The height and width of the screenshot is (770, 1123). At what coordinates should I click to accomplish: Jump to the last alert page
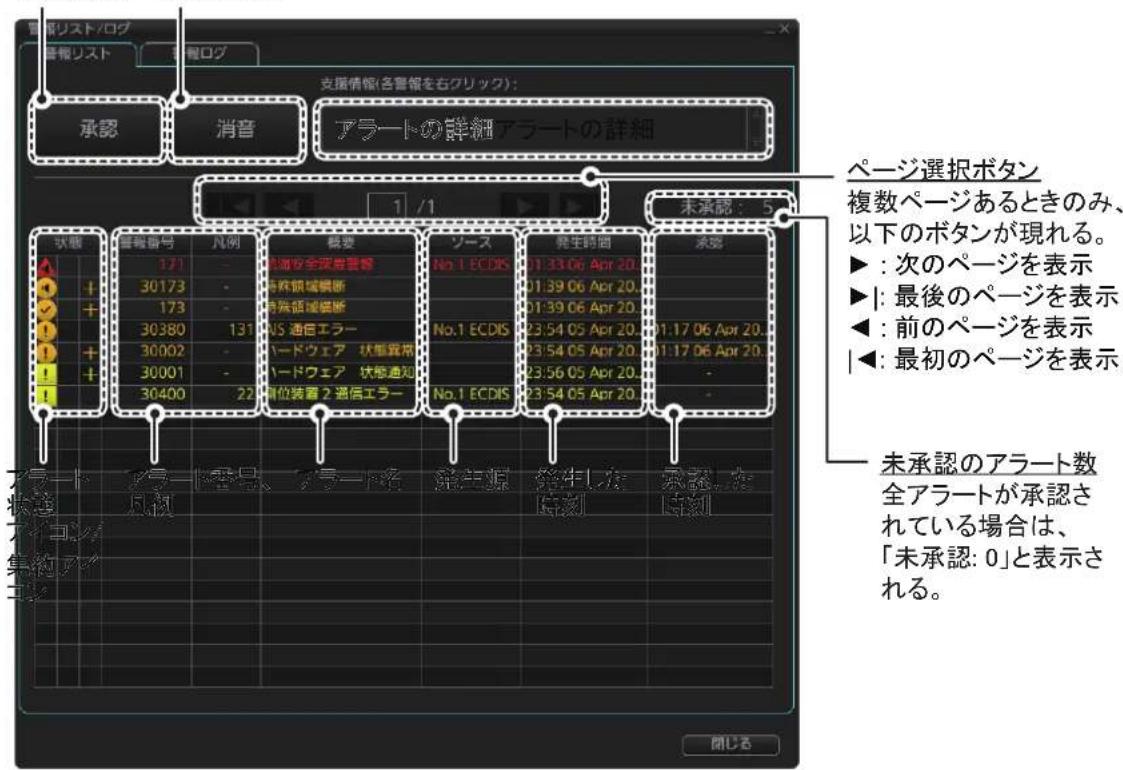click(577, 207)
